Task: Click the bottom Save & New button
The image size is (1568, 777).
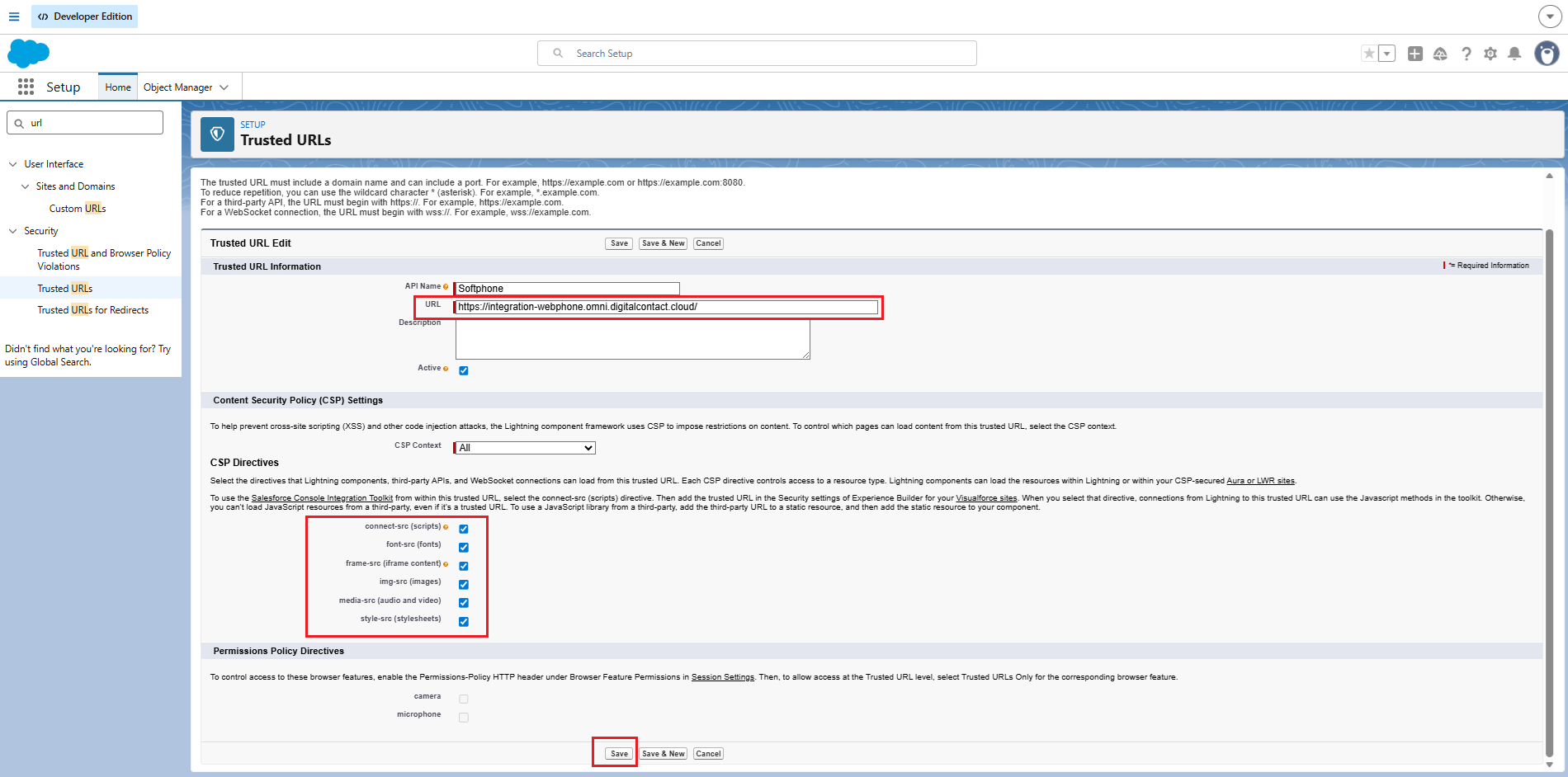Action: (x=664, y=754)
